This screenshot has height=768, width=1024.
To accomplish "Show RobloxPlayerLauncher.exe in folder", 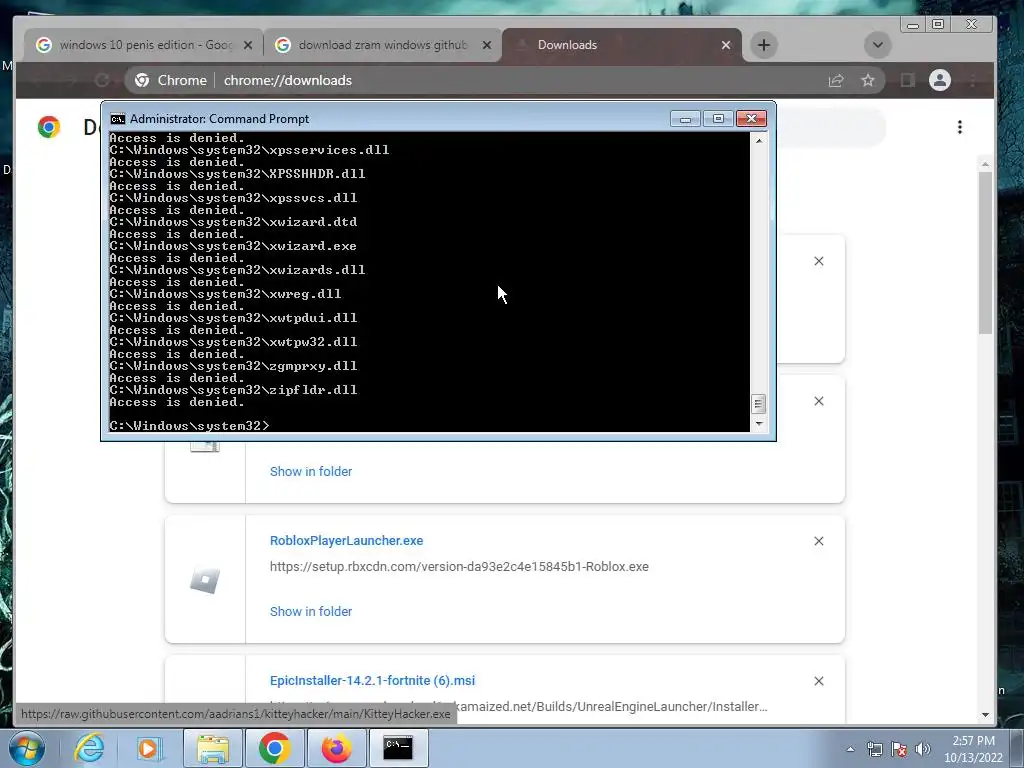I will [311, 612].
